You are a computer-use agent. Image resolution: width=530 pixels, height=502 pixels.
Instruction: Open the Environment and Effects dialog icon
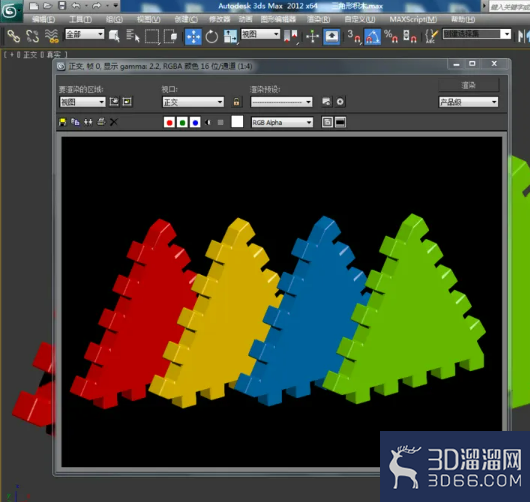[340, 102]
